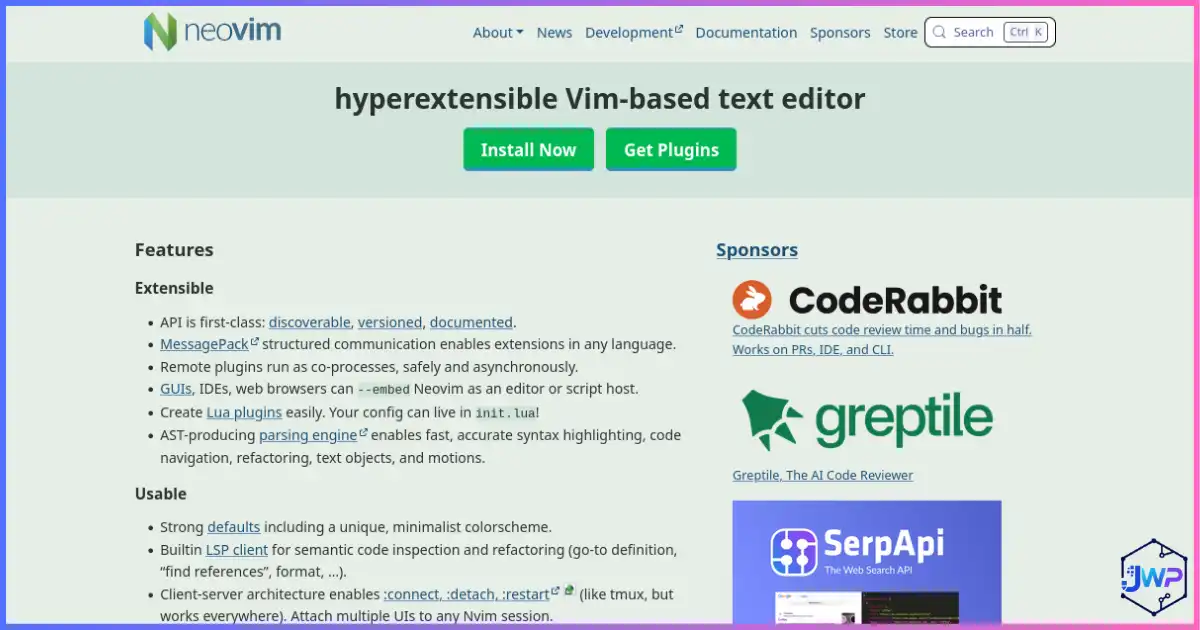Open the LSP client link
The image size is (1200, 630).
(237, 549)
